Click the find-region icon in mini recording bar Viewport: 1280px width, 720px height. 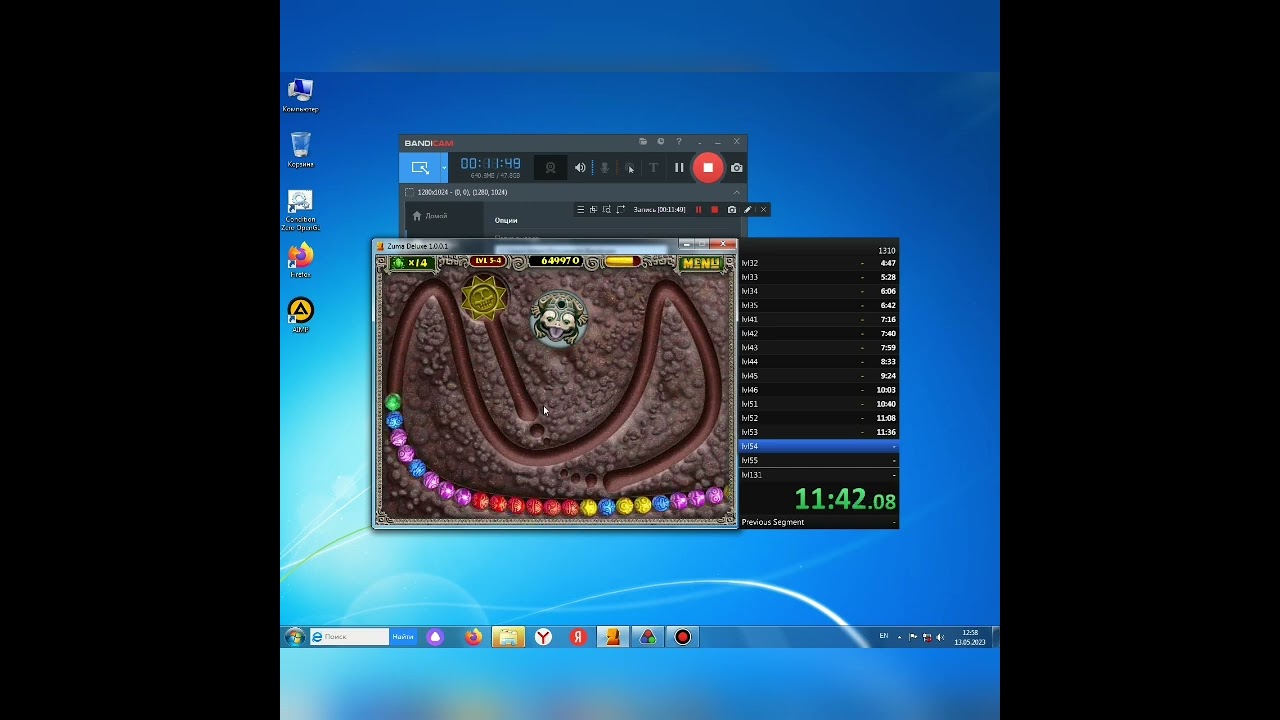tap(607, 210)
